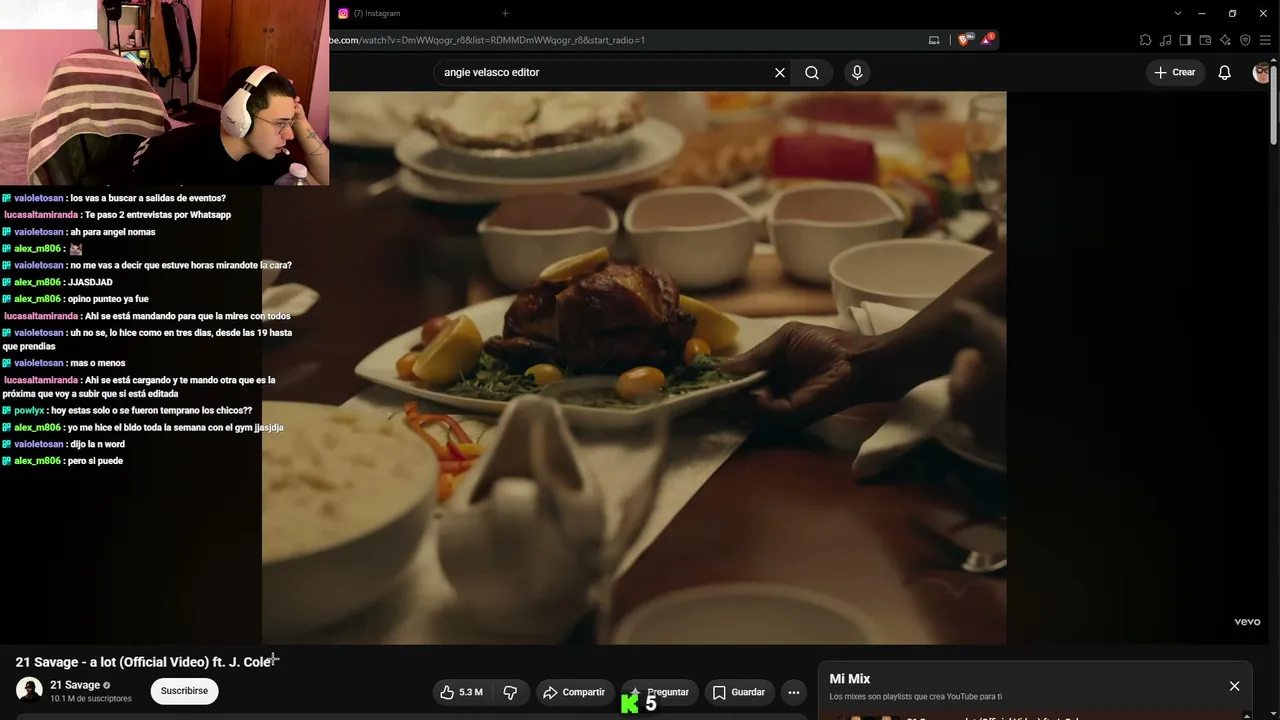Image resolution: width=1280 pixels, height=720 pixels.
Task: Click chat message 'opino punteo ya fue'
Action: tap(108, 299)
